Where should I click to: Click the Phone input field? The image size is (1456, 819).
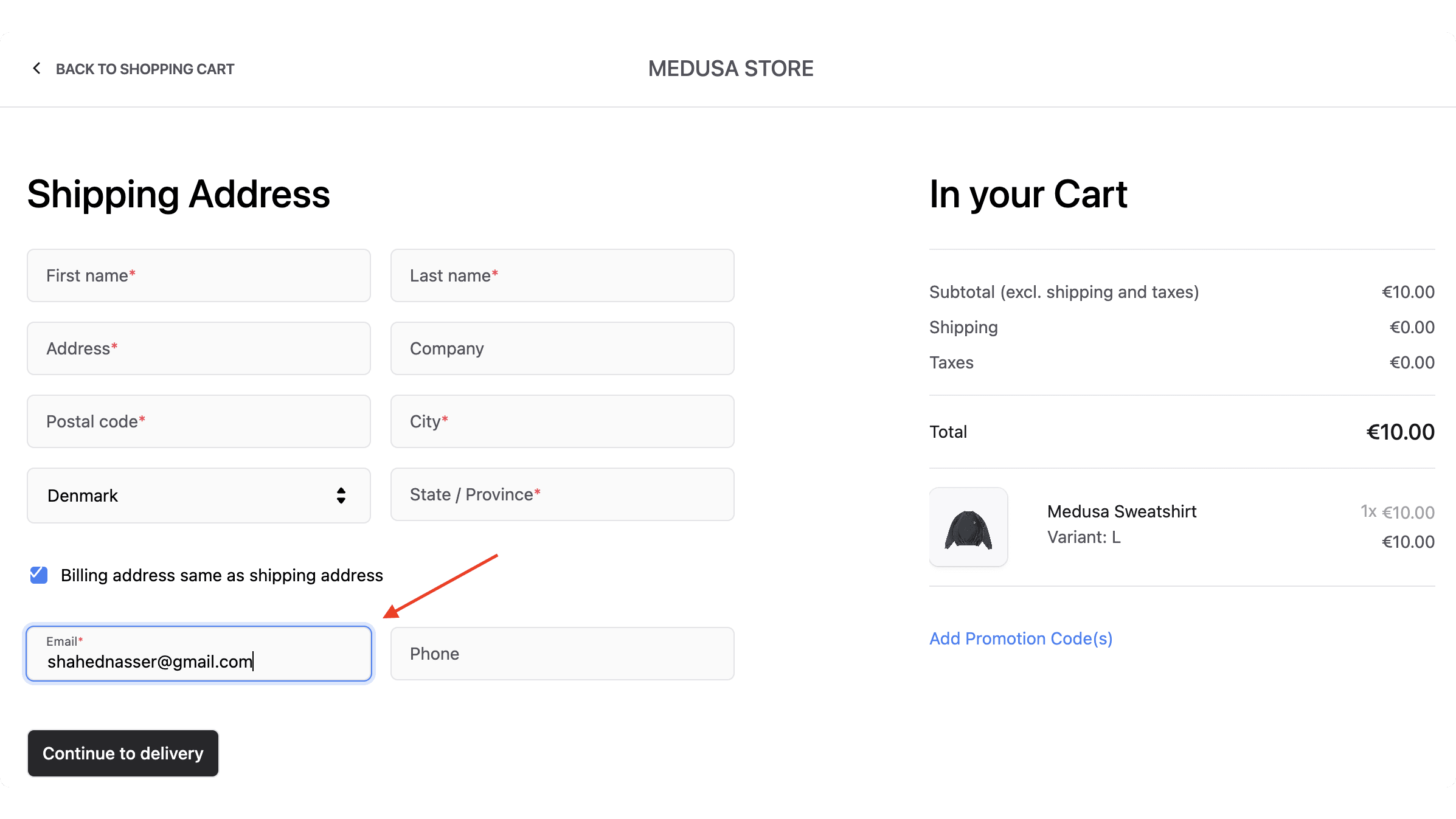[x=562, y=654]
